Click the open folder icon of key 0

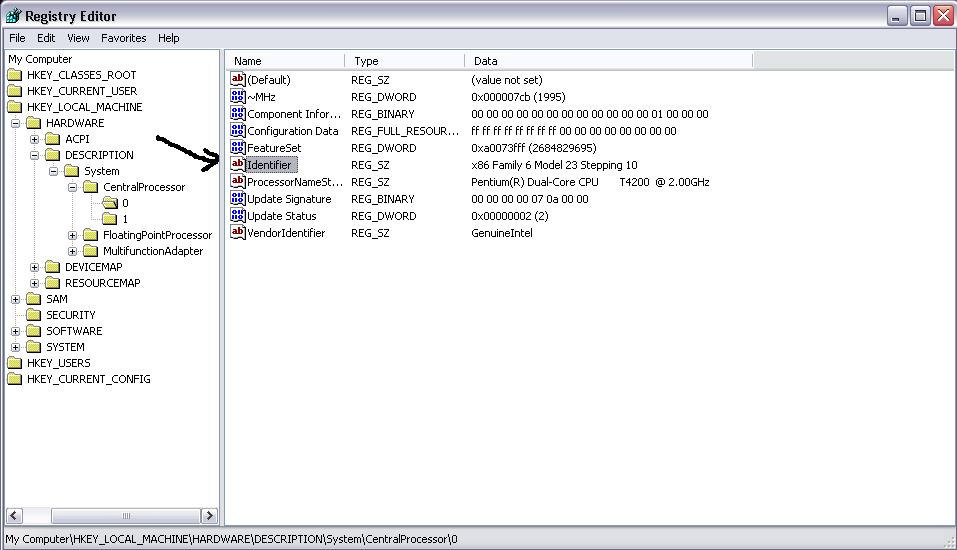[x=110, y=203]
